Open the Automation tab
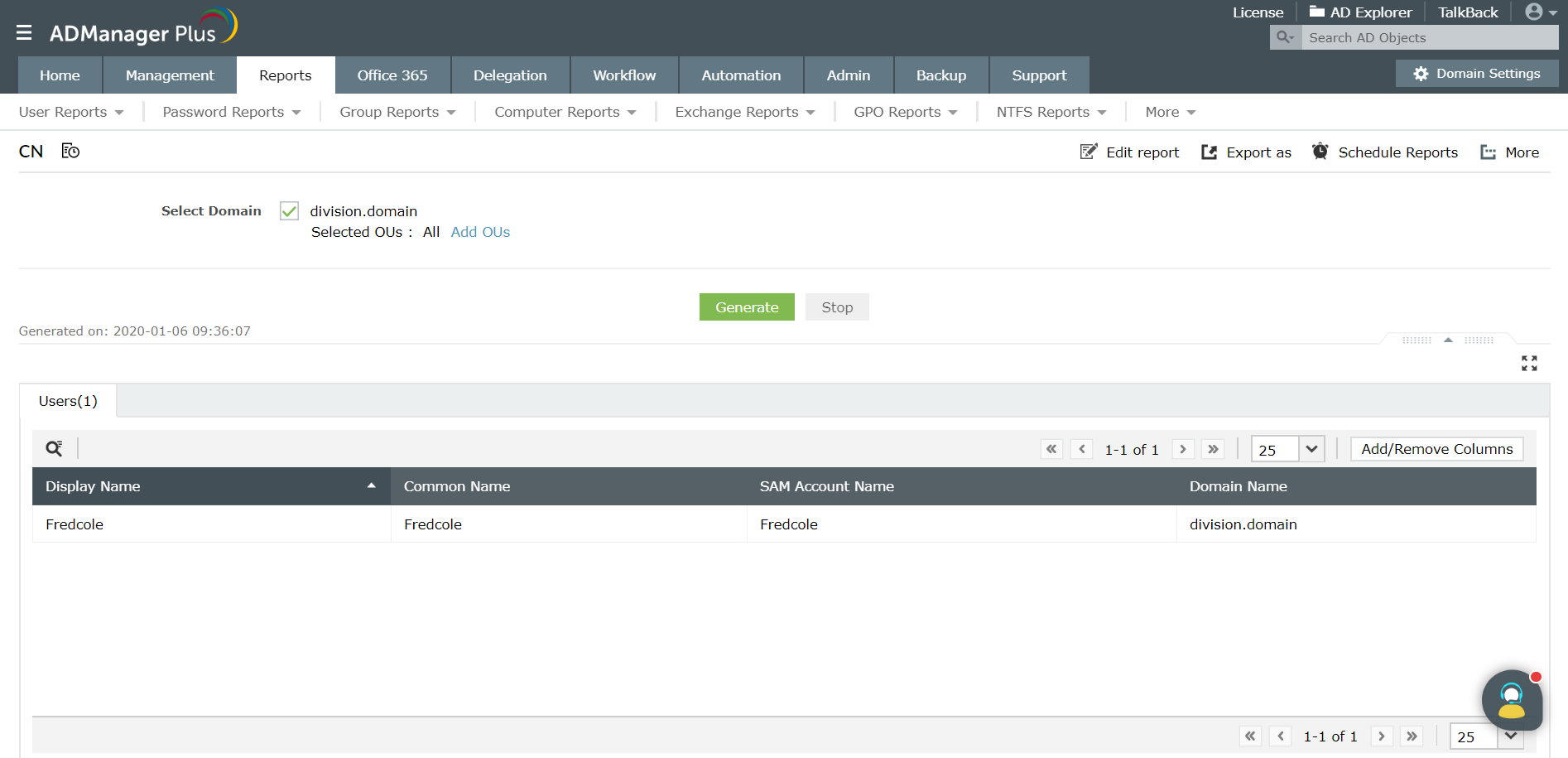Screen dimensions: 1568x758 [741, 75]
